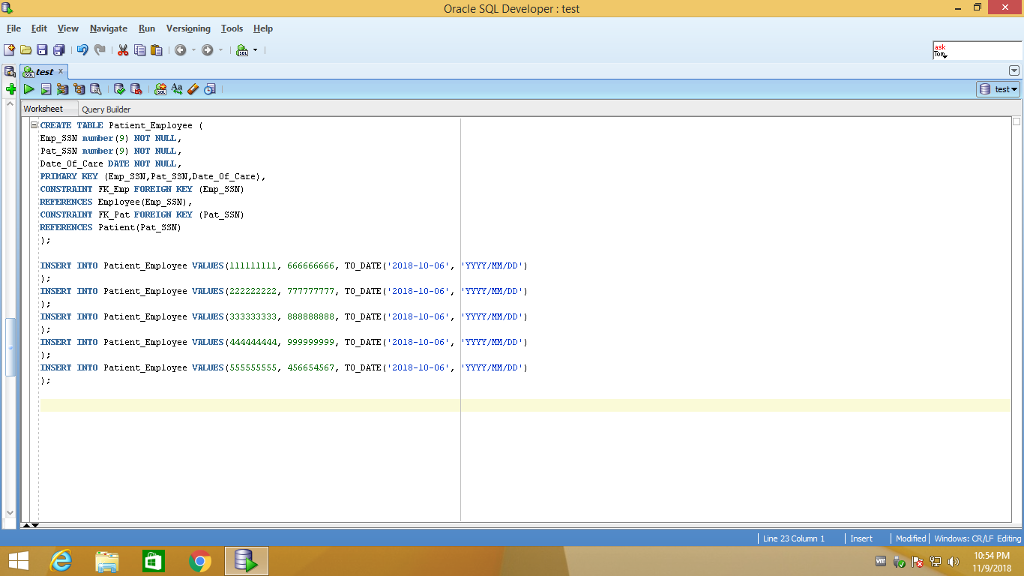Click the Copy icon
Viewport: 1024px width, 576px height.
[x=140, y=50]
